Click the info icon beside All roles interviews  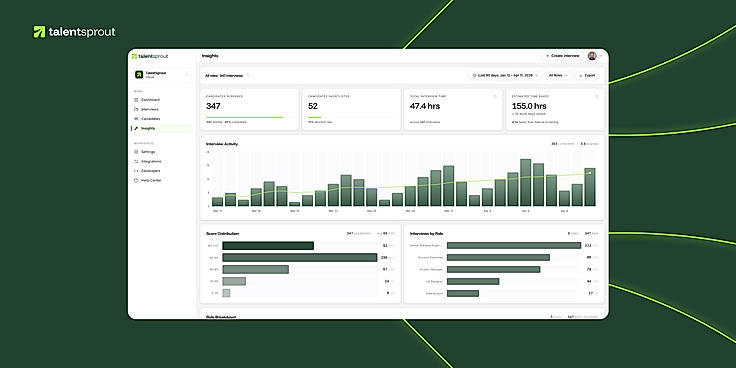[x=248, y=75]
